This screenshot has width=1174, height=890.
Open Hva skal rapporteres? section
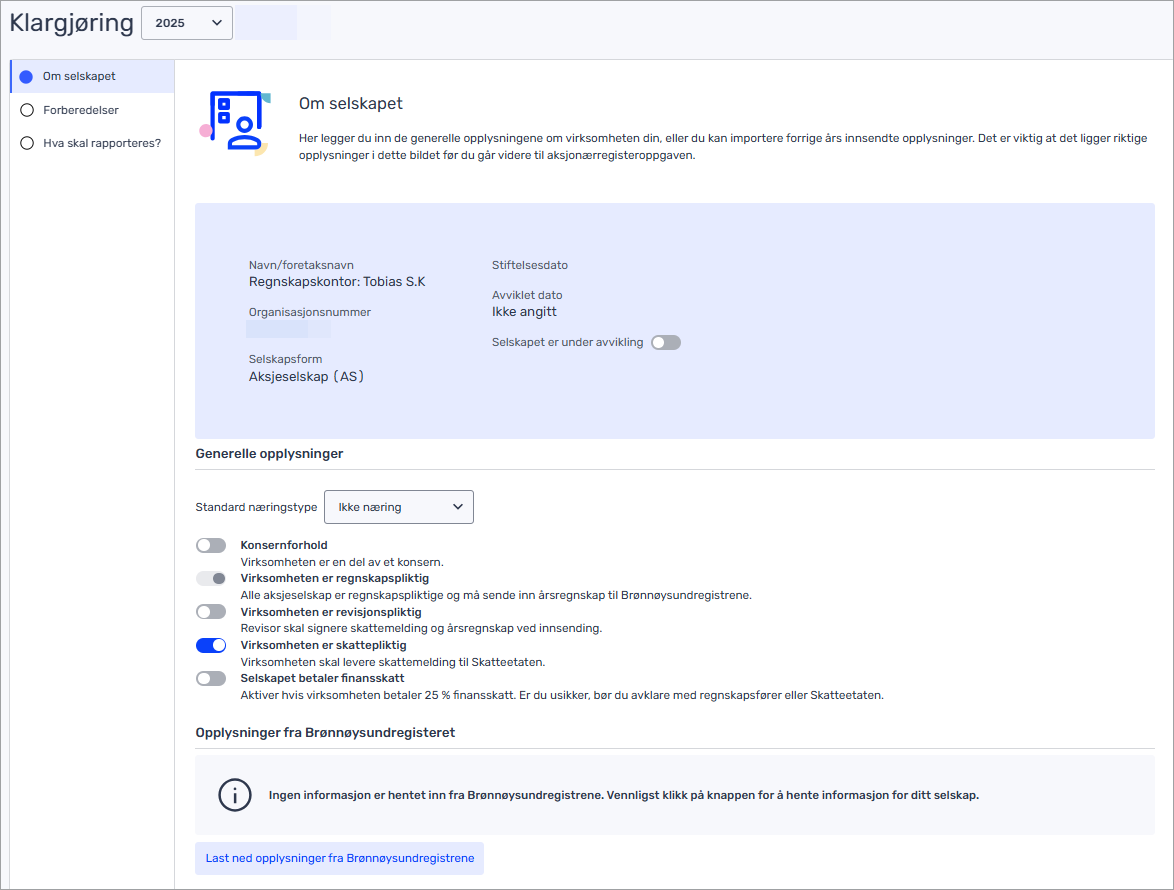pyautogui.click(x=102, y=143)
